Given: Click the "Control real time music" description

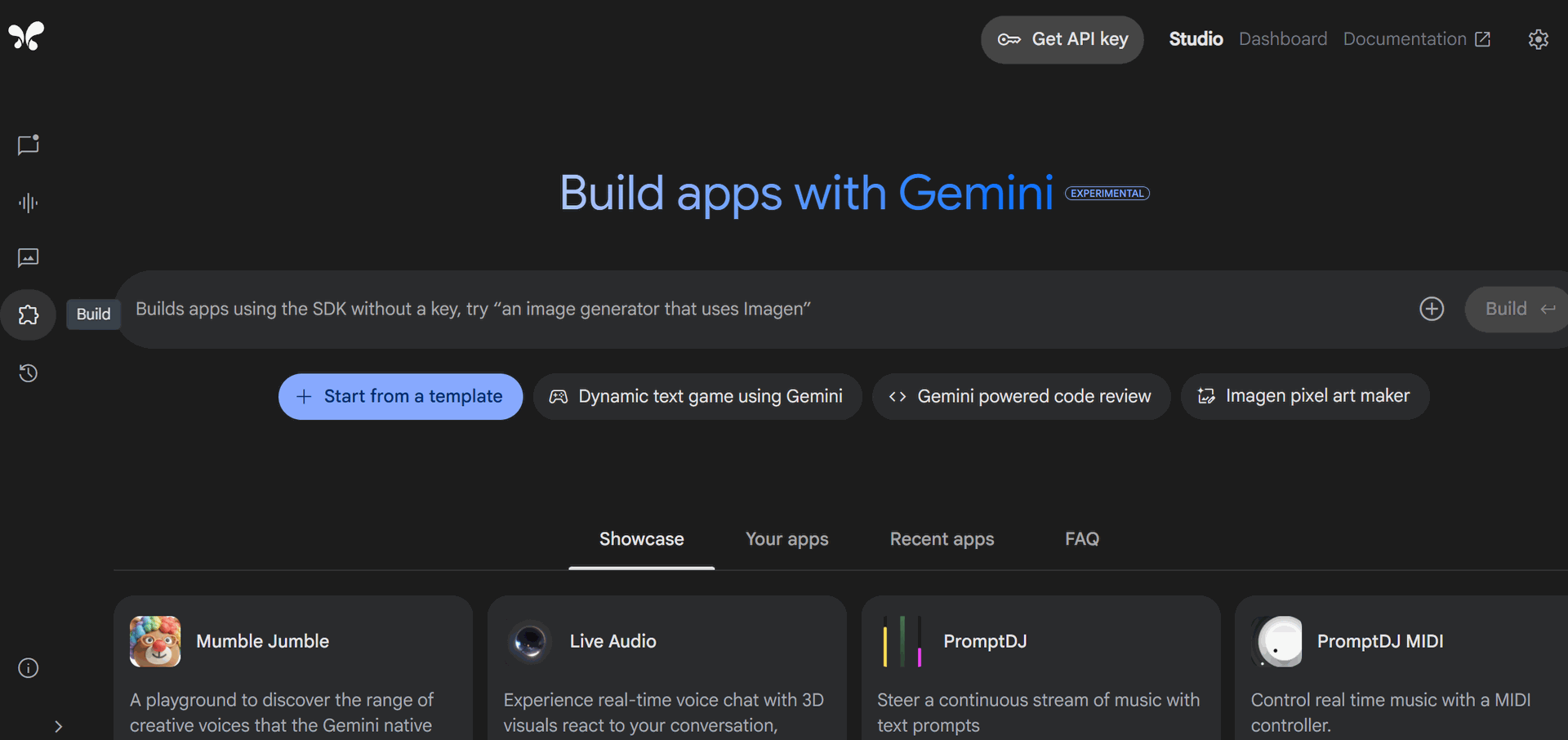Looking at the screenshot, I should tap(1390, 712).
